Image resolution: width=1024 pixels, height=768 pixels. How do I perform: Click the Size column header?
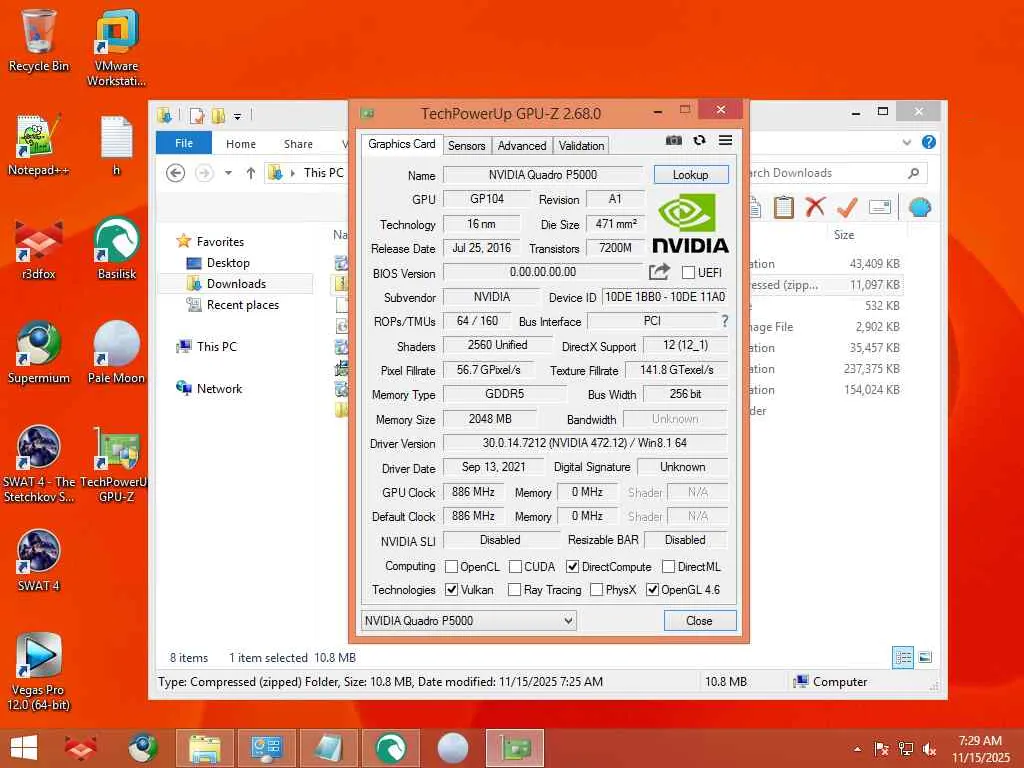coord(844,234)
